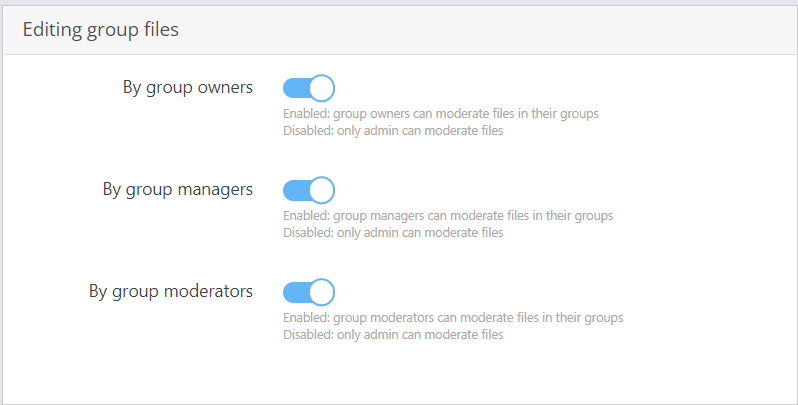Screen dimensions: 798x405
Task: Click blue track of group moderators switch
Action: (296, 292)
